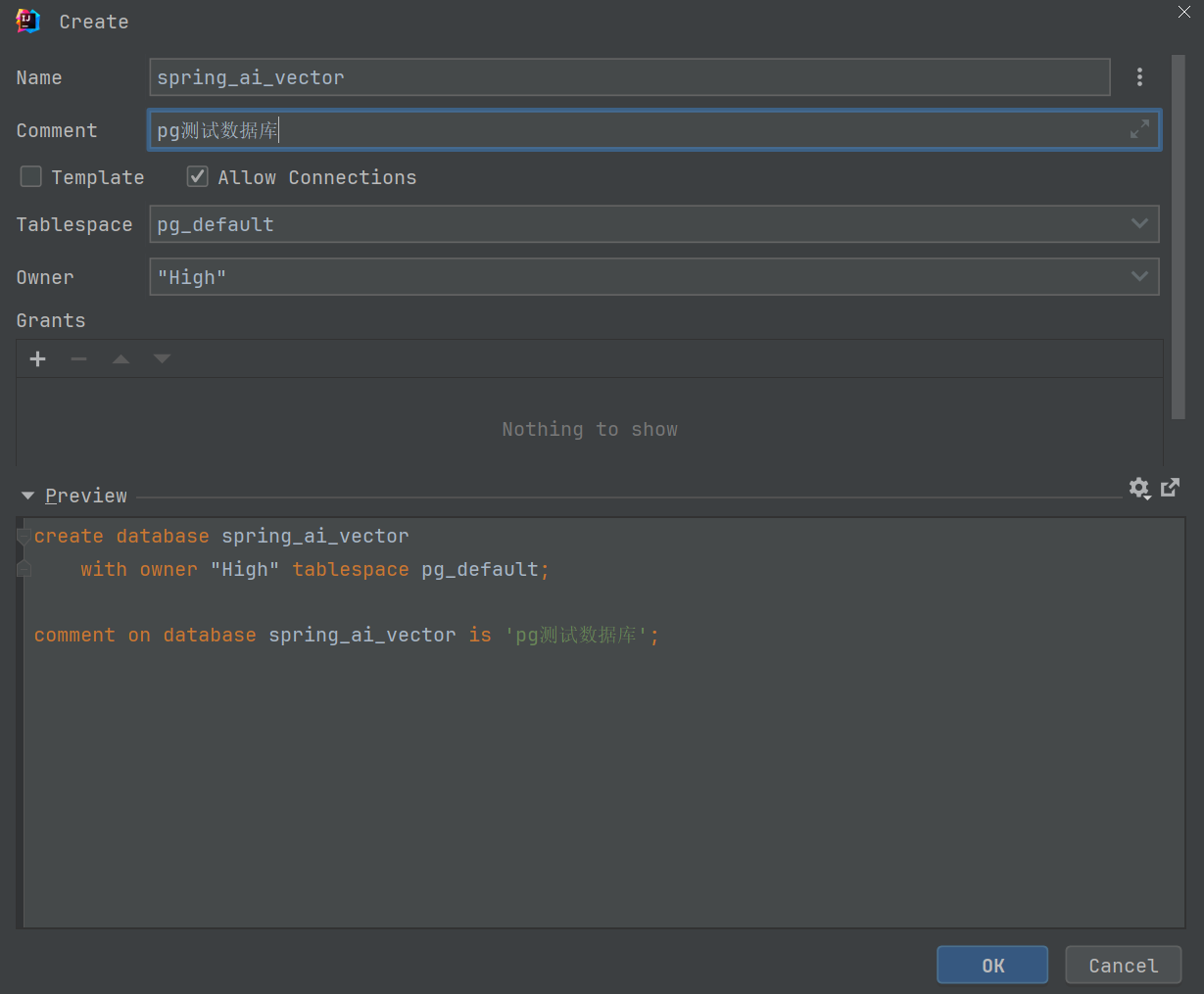This screenshot has height=994, width=1204.
Task: Click the dialog's vertical scrollbar
Action: (x=1179, y=238)
